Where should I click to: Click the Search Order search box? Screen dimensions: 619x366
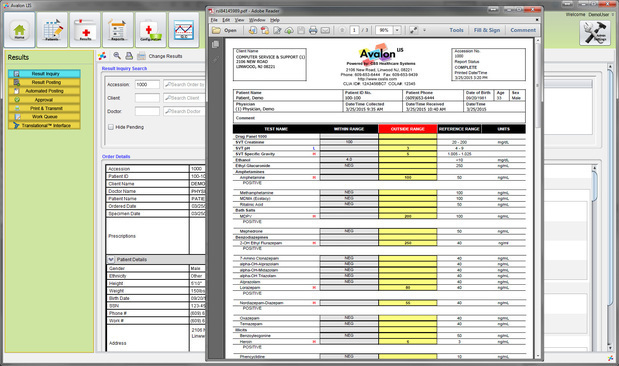(184, 84)
